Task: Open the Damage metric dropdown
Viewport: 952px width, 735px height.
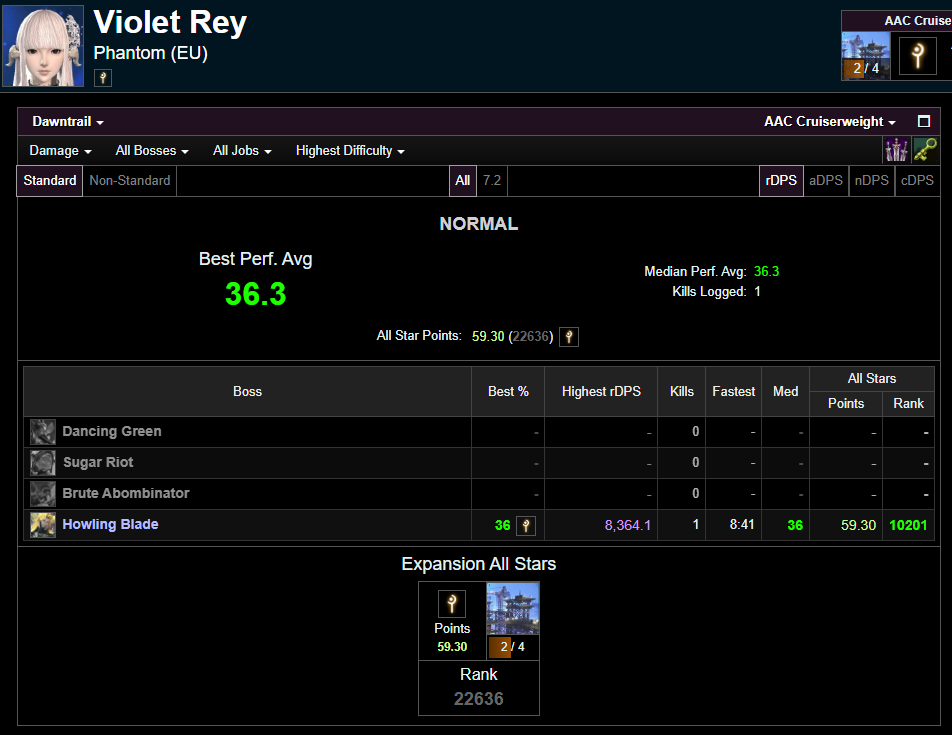Action: [60, 151]
